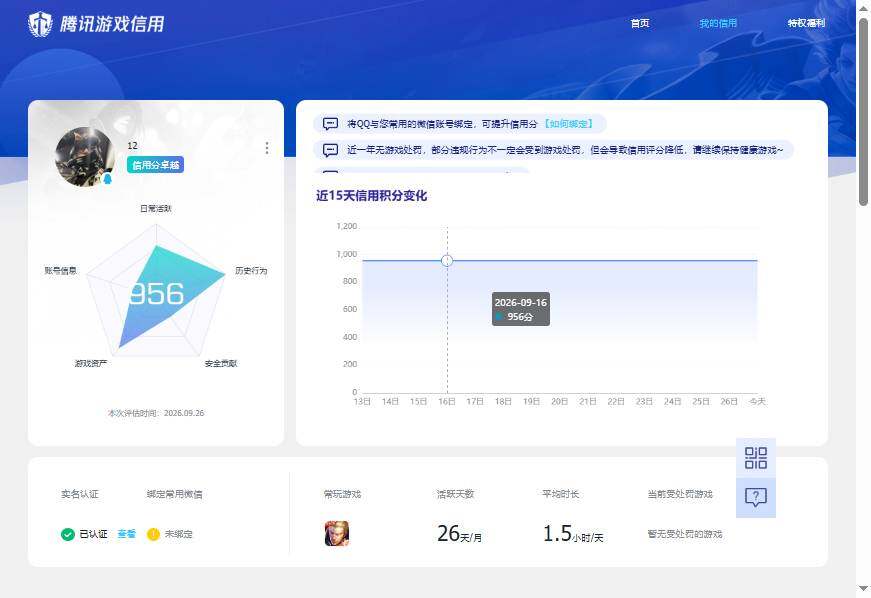Click the 26天/月 active days value
This screenshot has height=598, width=871.
click(x=459, y=534)
